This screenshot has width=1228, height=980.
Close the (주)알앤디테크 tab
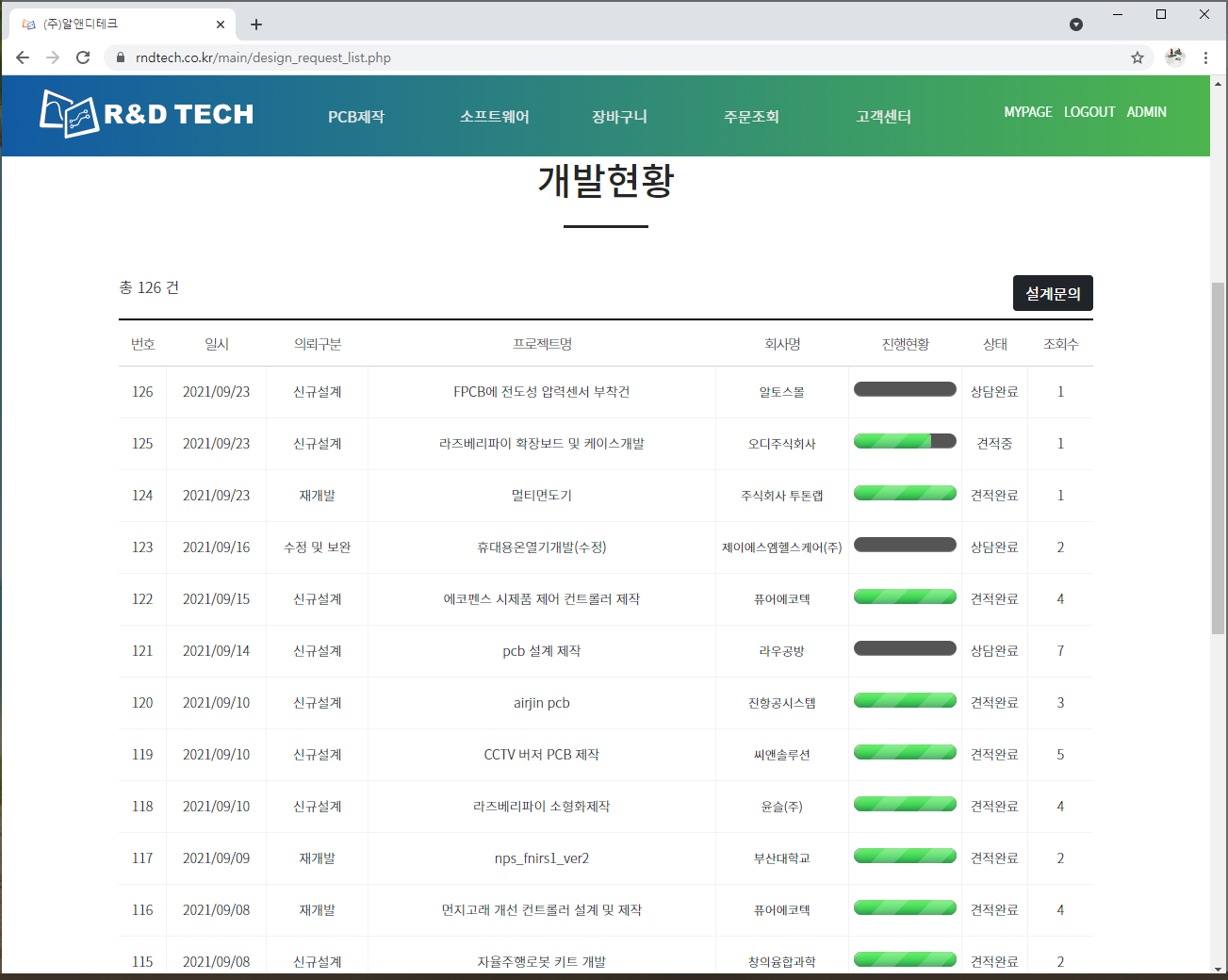(x=221, y=24)
